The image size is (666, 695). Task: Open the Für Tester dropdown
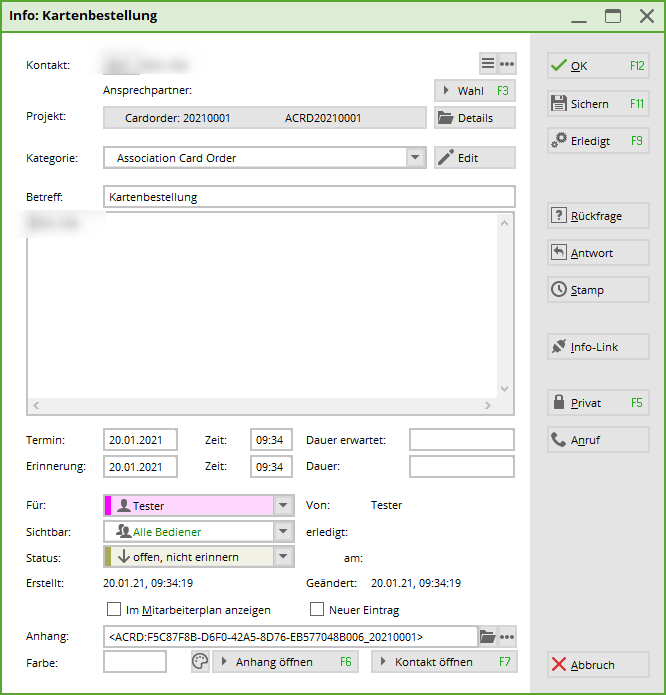coord(283,506)
